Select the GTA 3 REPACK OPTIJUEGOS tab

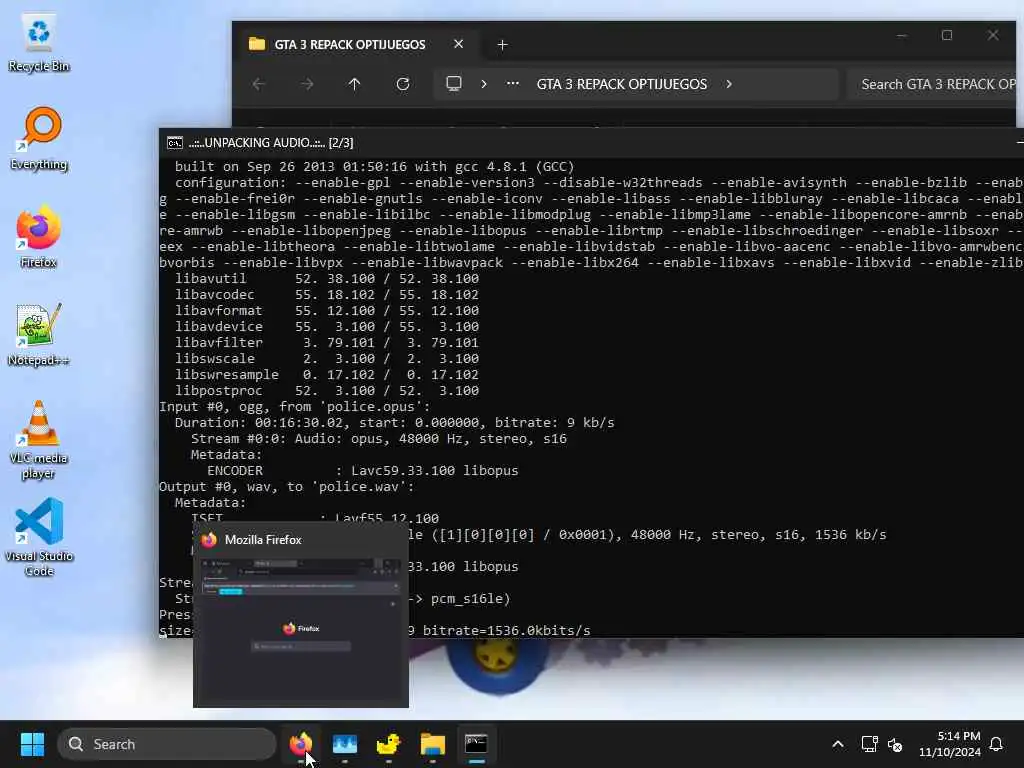(349, 44)
